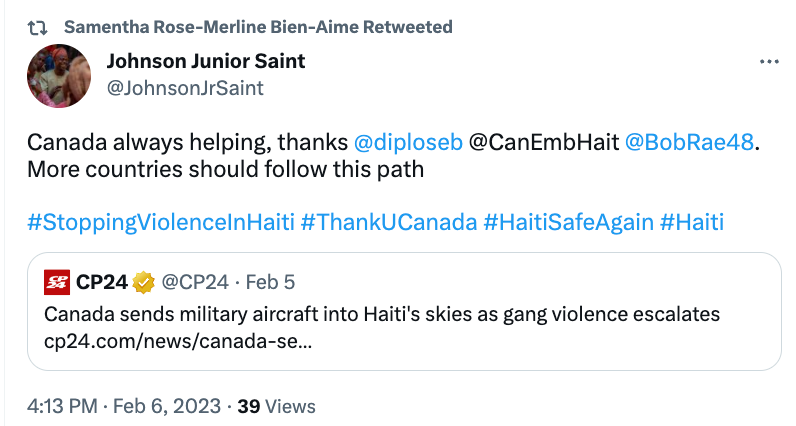This screenshot has height=426, width=796.
Task: Open the @JohnsonJrSaint handle
Action: pos(185,88)
